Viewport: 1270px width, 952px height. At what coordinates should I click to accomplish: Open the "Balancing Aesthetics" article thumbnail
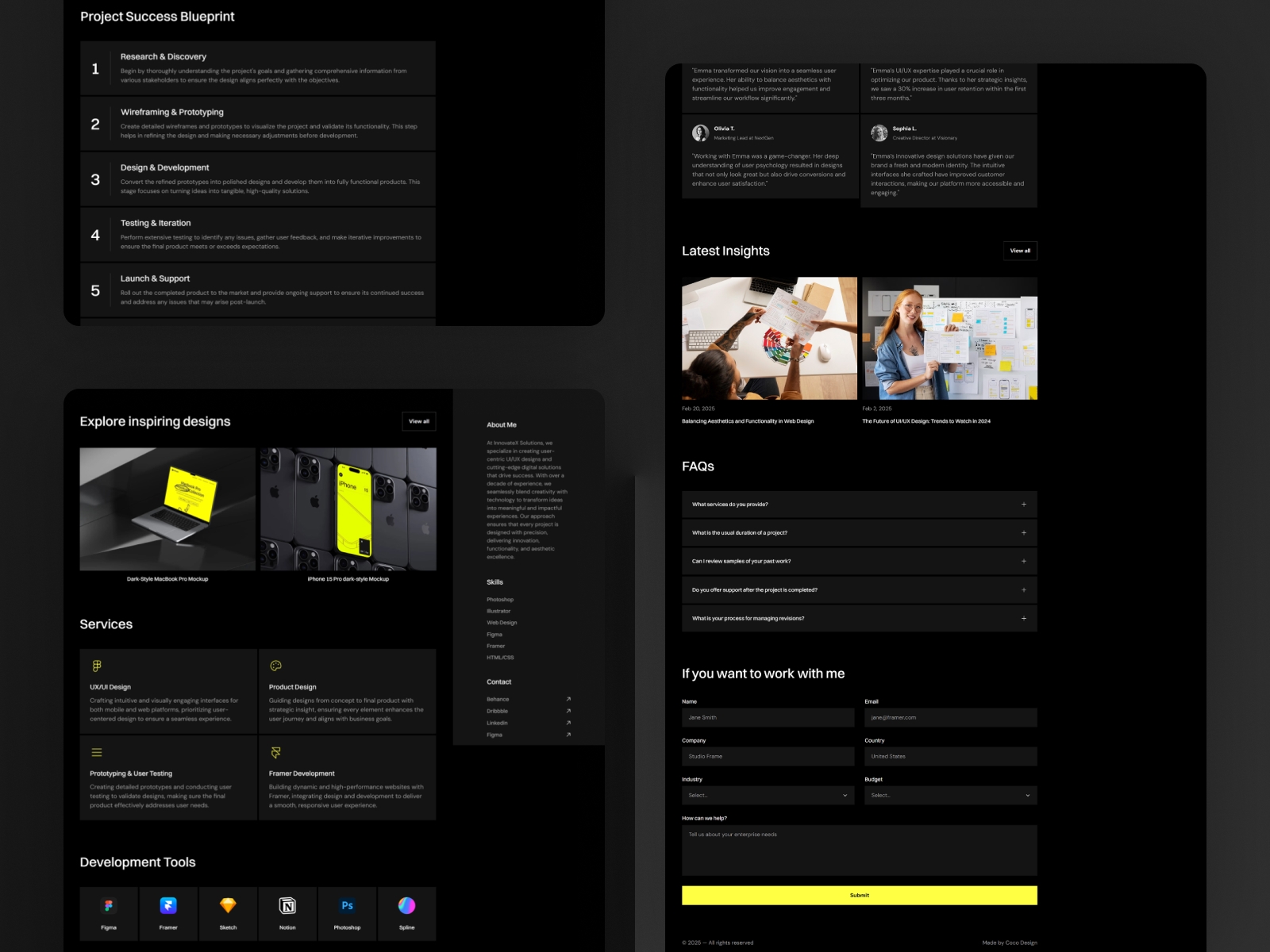(x=768, y=337)
